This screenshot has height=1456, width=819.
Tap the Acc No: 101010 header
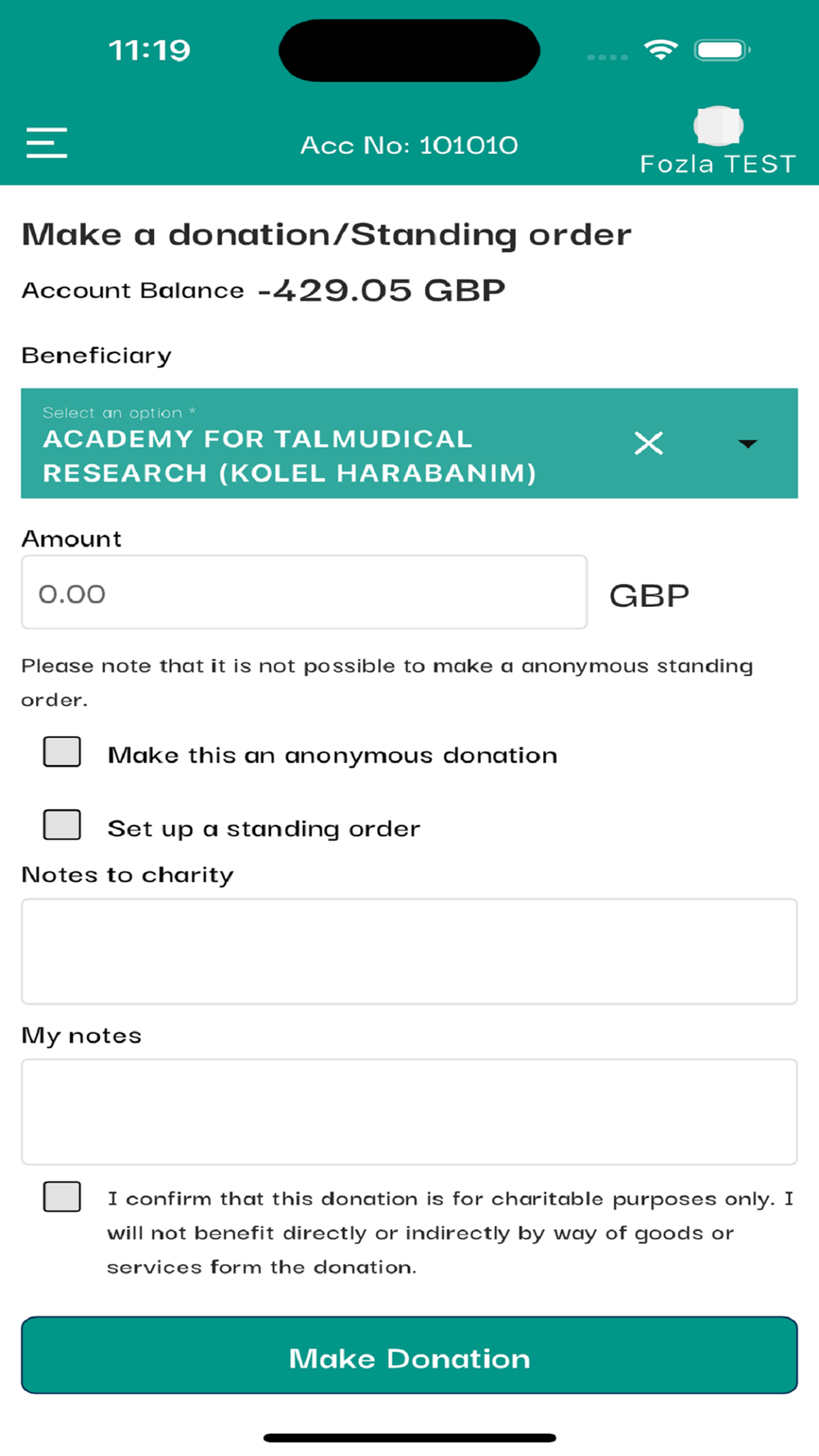coord(409,146)
